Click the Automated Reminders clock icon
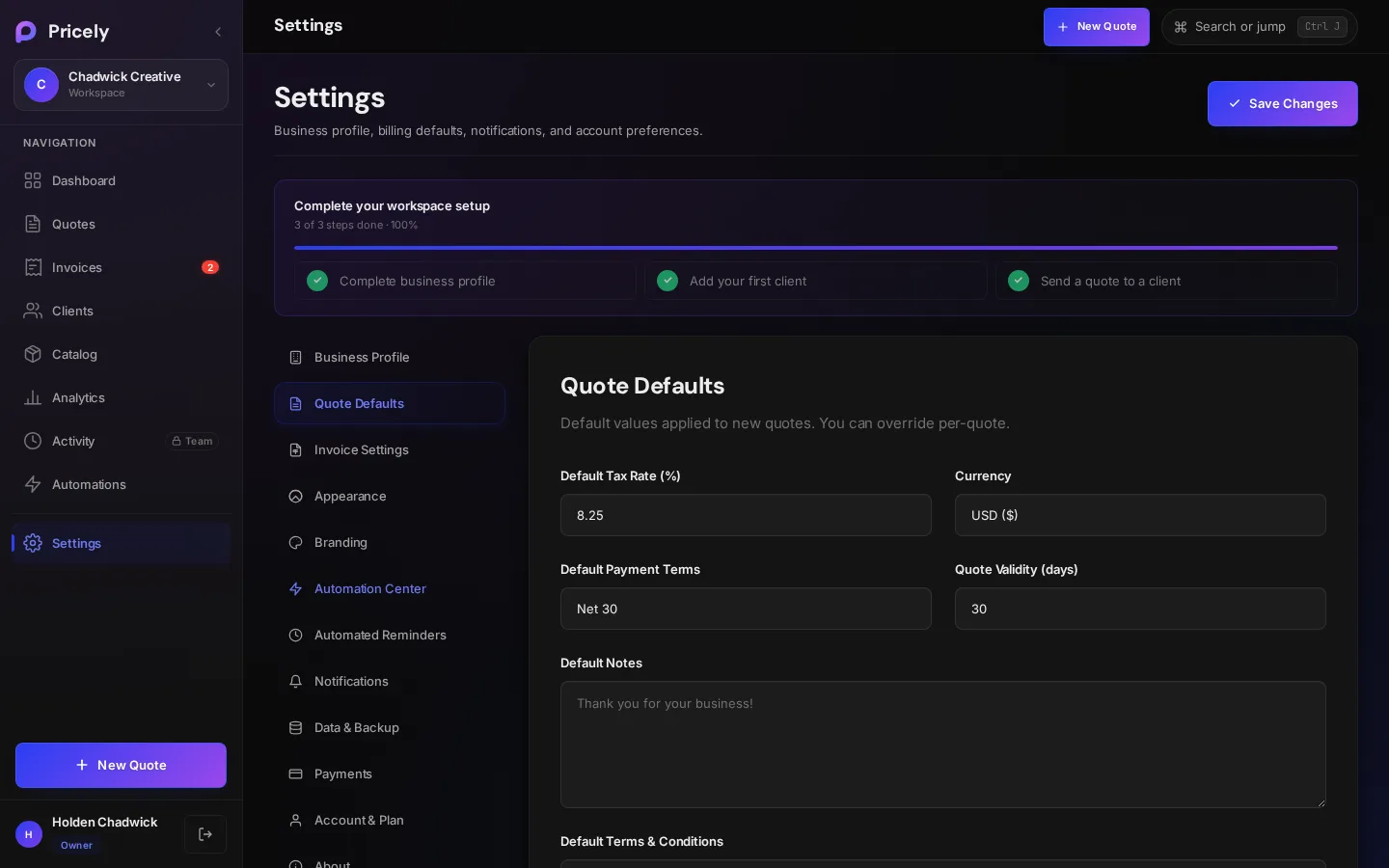Image resolution: width=1389 pixels, height=868 pixels. [296, 635]
